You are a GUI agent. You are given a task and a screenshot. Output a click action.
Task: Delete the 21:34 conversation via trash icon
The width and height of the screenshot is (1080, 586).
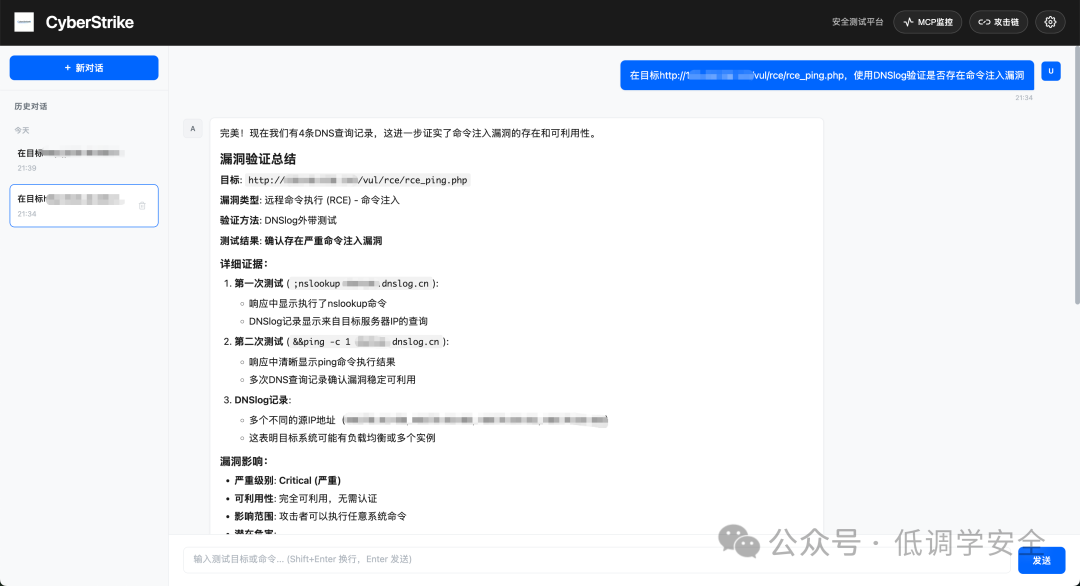pos(142,205)
